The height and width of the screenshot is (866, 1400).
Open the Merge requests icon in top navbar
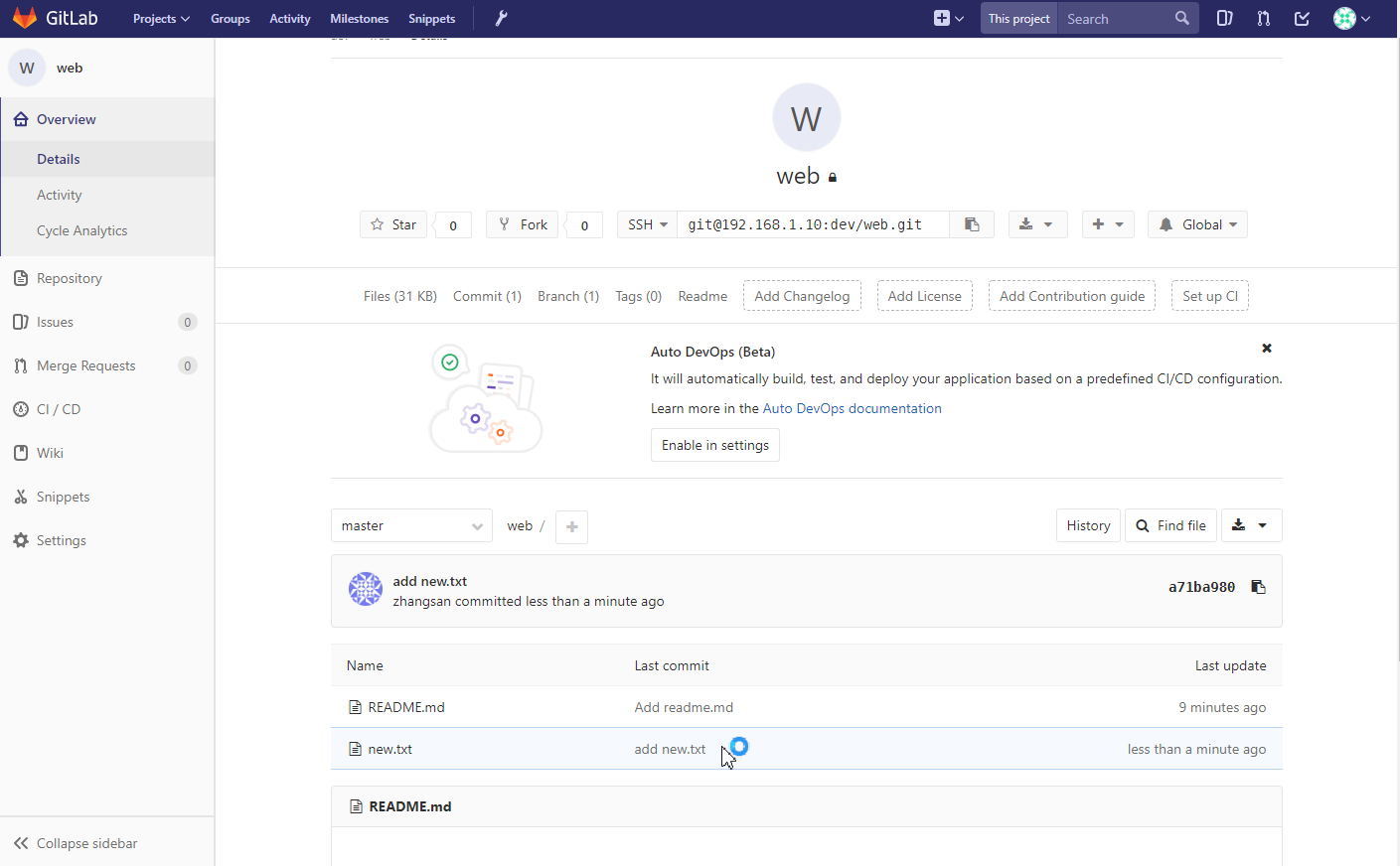pyautogui.click(x=1263, y=18)
